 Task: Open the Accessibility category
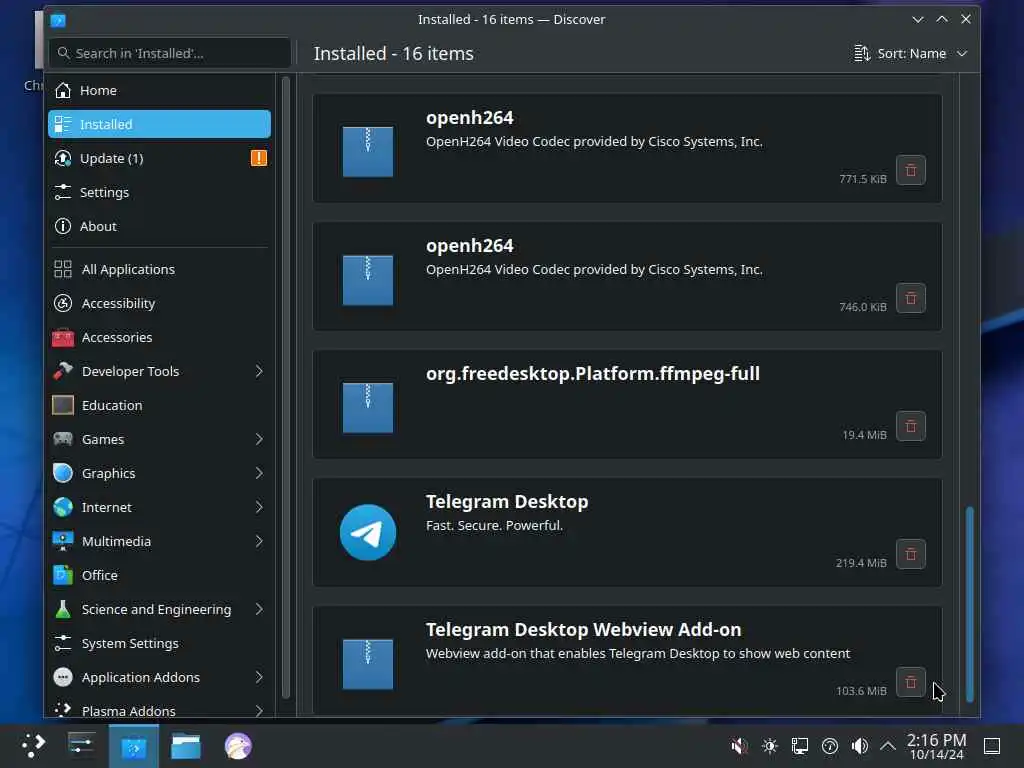click(159, 303)
